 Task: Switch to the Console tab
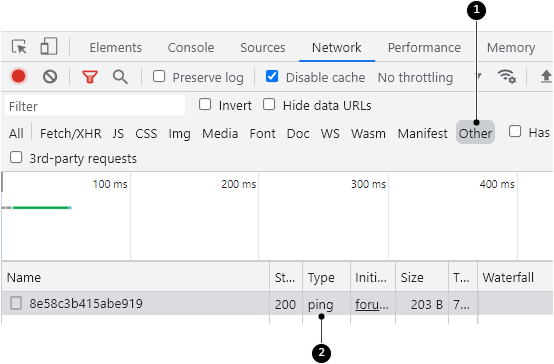point(191,47)
